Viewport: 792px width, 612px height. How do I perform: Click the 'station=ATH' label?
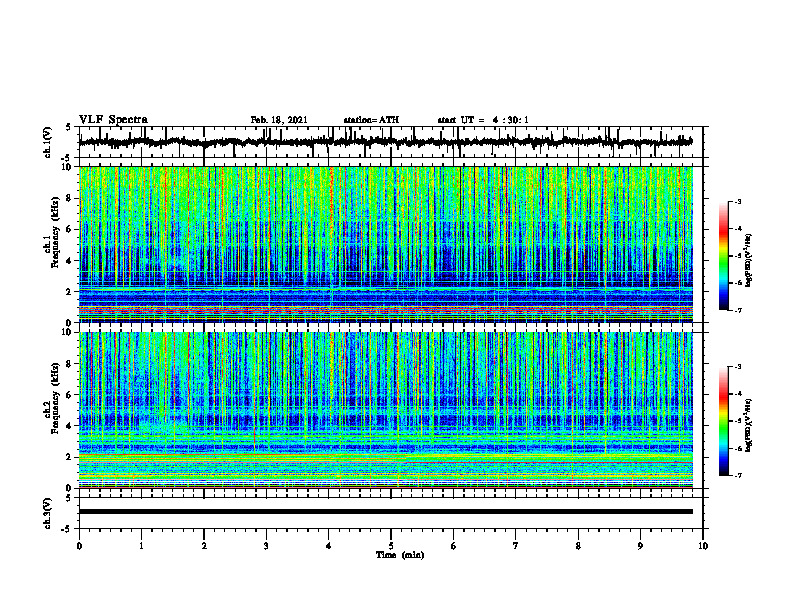tap(371, 120)
